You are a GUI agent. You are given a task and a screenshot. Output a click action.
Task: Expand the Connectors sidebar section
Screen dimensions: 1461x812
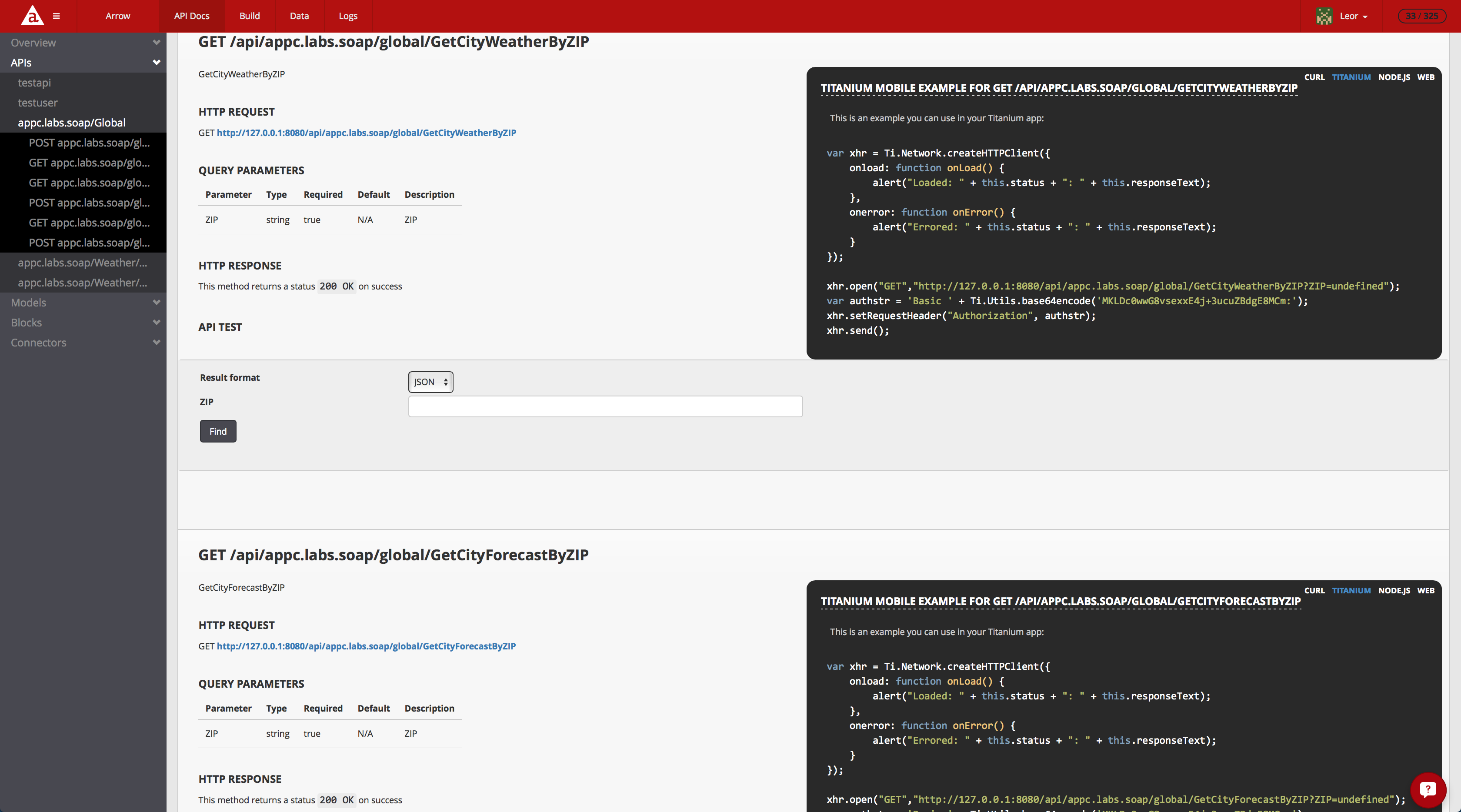click(157, 342)
